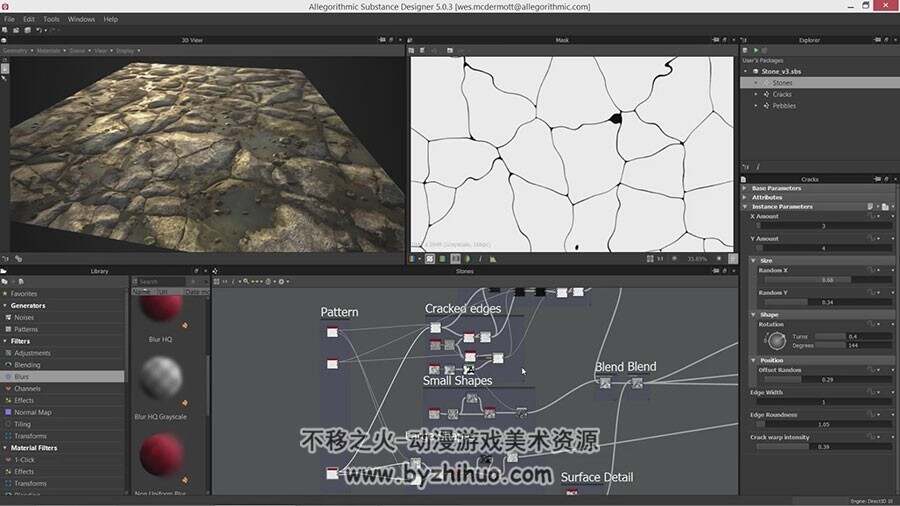
Task: Expand Attributes section
Action: pyautogui.click(x=745, y=197)
